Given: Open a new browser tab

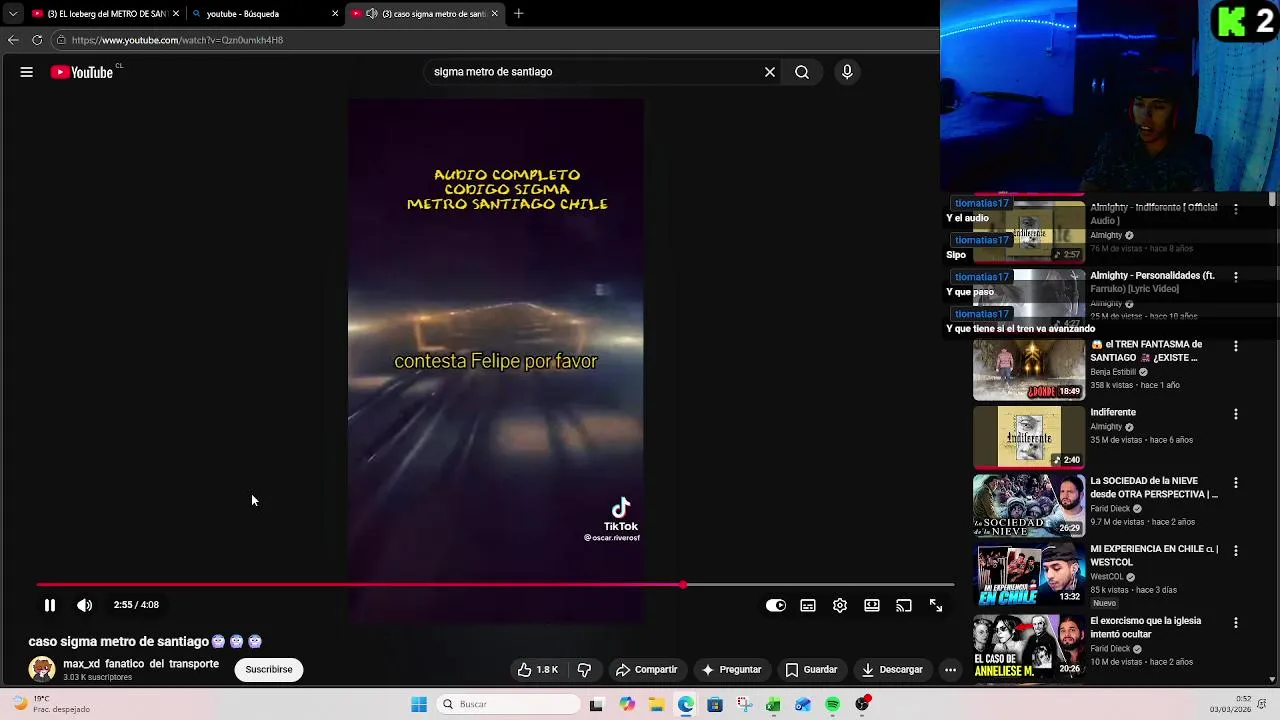Looking at the screenshot, I should 518,14.
